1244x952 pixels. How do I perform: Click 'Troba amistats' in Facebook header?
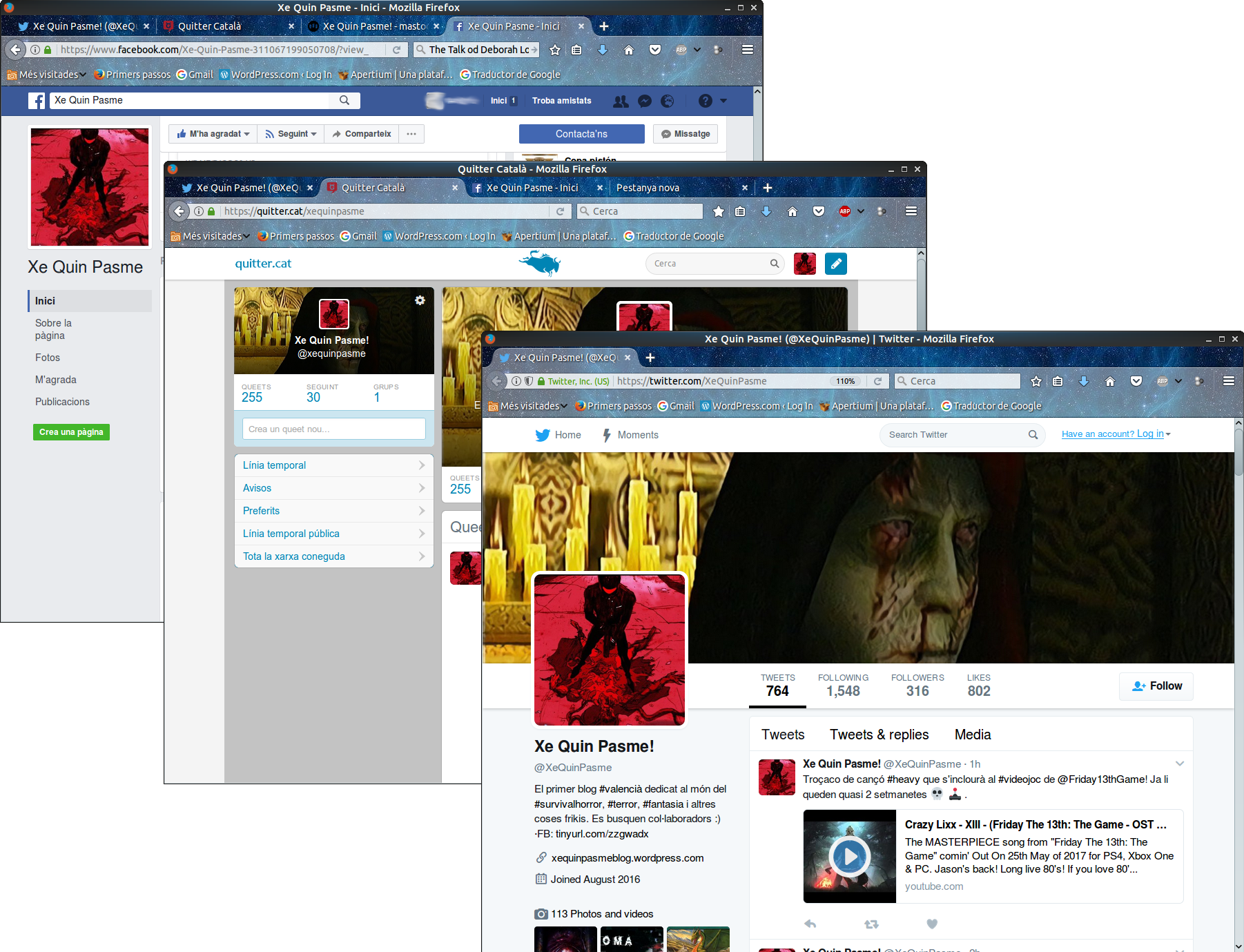click(x=562, y=101)
